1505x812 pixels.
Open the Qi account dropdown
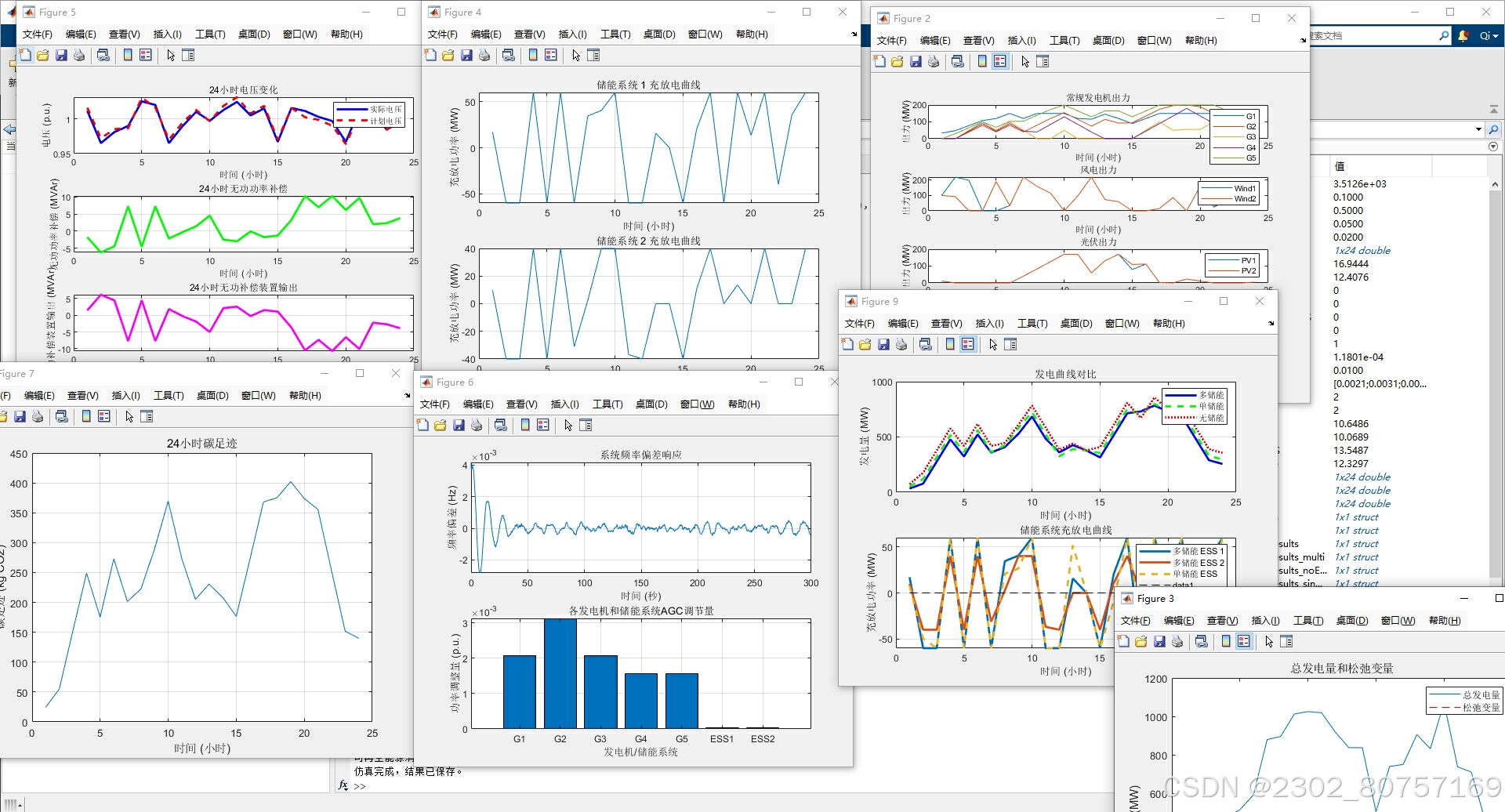pyautogui.click(x=1489, y=36)
